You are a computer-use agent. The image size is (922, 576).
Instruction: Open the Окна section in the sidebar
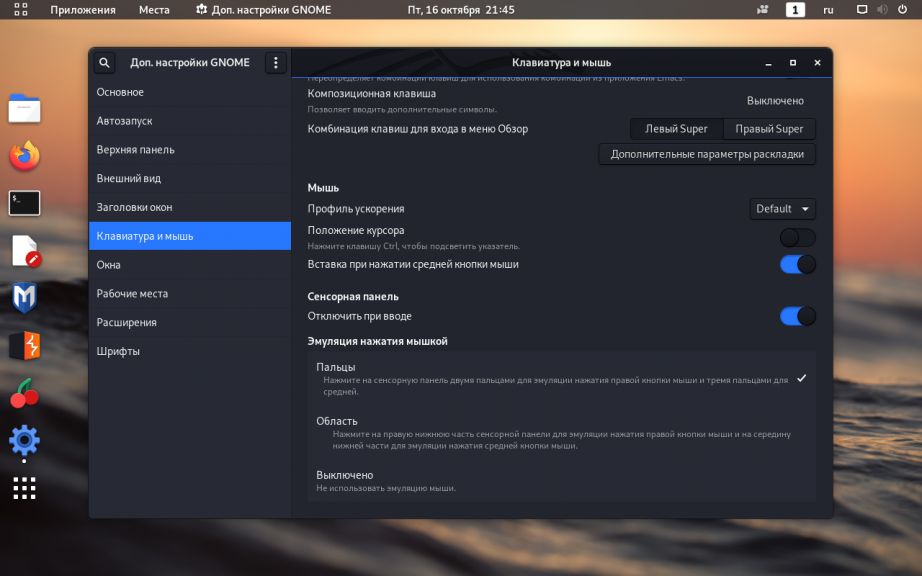pos(190,265)
